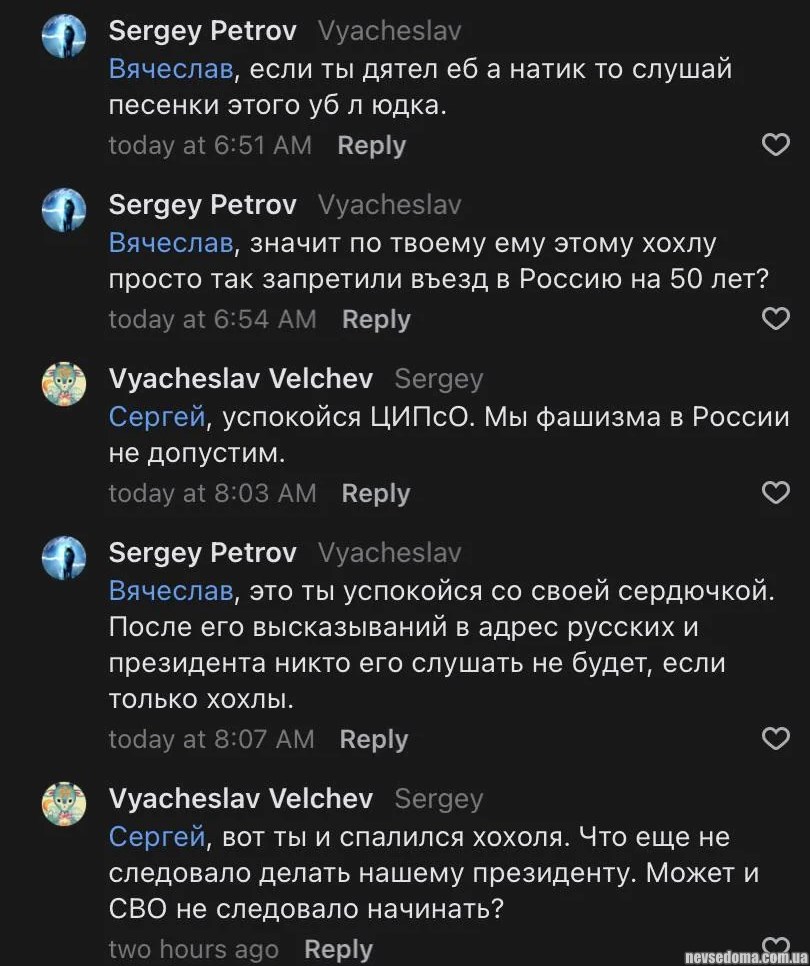Reply to the 8:07 AM comment
This screenshot has height=966, width=810.
(374, 740)
